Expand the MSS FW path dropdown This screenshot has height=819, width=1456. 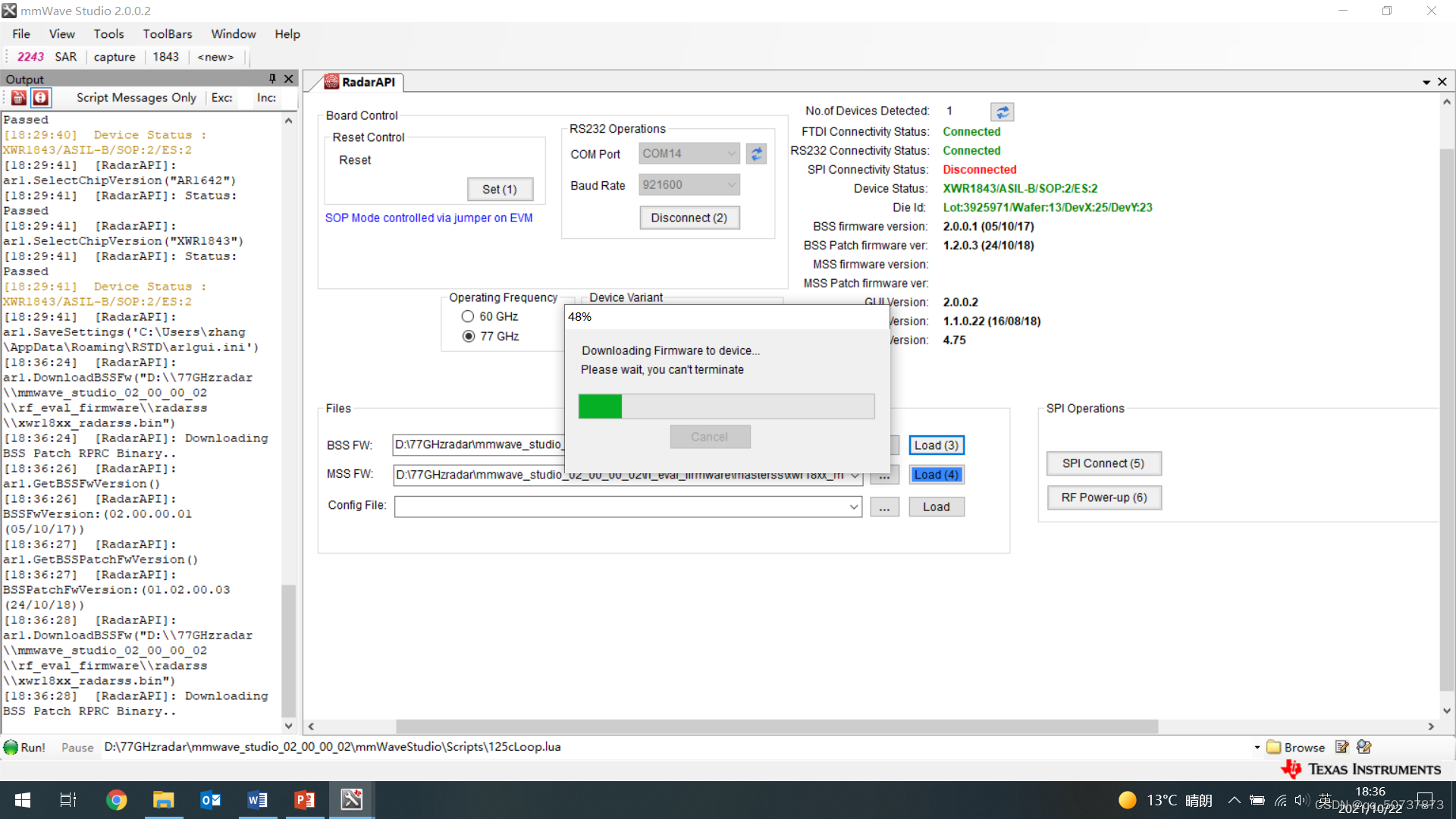(855, 475)
